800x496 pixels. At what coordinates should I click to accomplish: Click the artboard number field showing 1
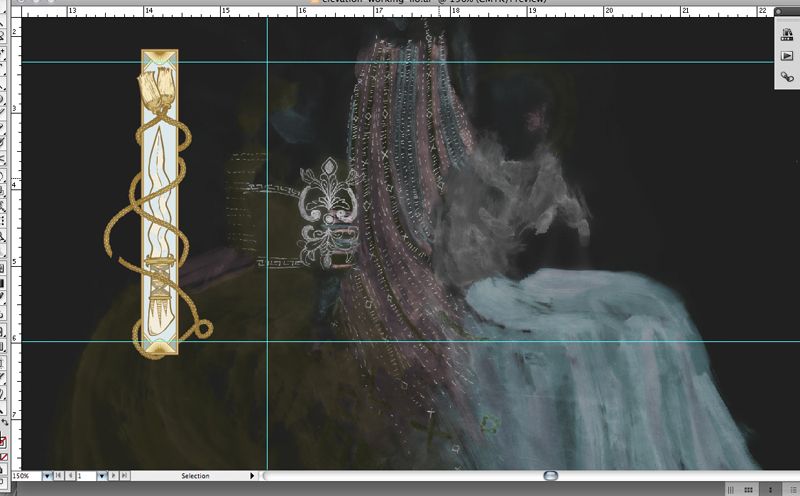[87, 475]
